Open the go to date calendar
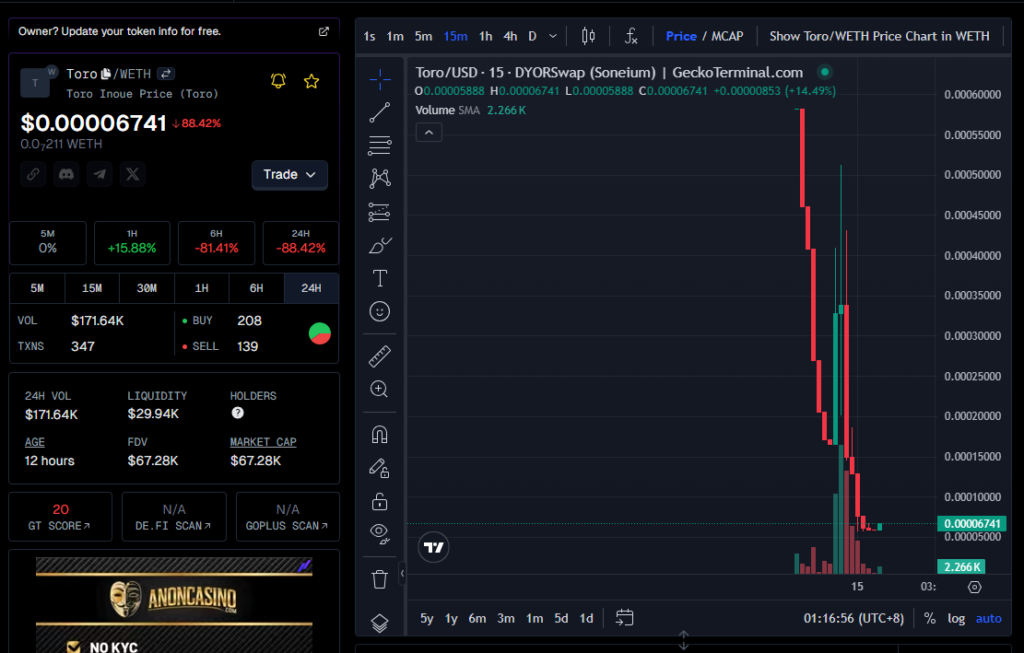This screenshot has height=653, width=1024. pos(624,618)
